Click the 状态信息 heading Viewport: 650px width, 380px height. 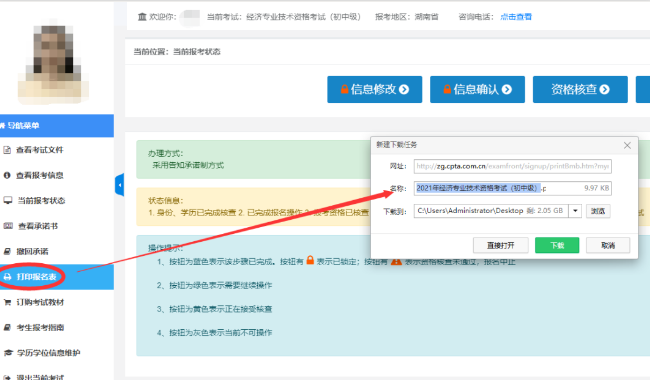tap(166, 201)
